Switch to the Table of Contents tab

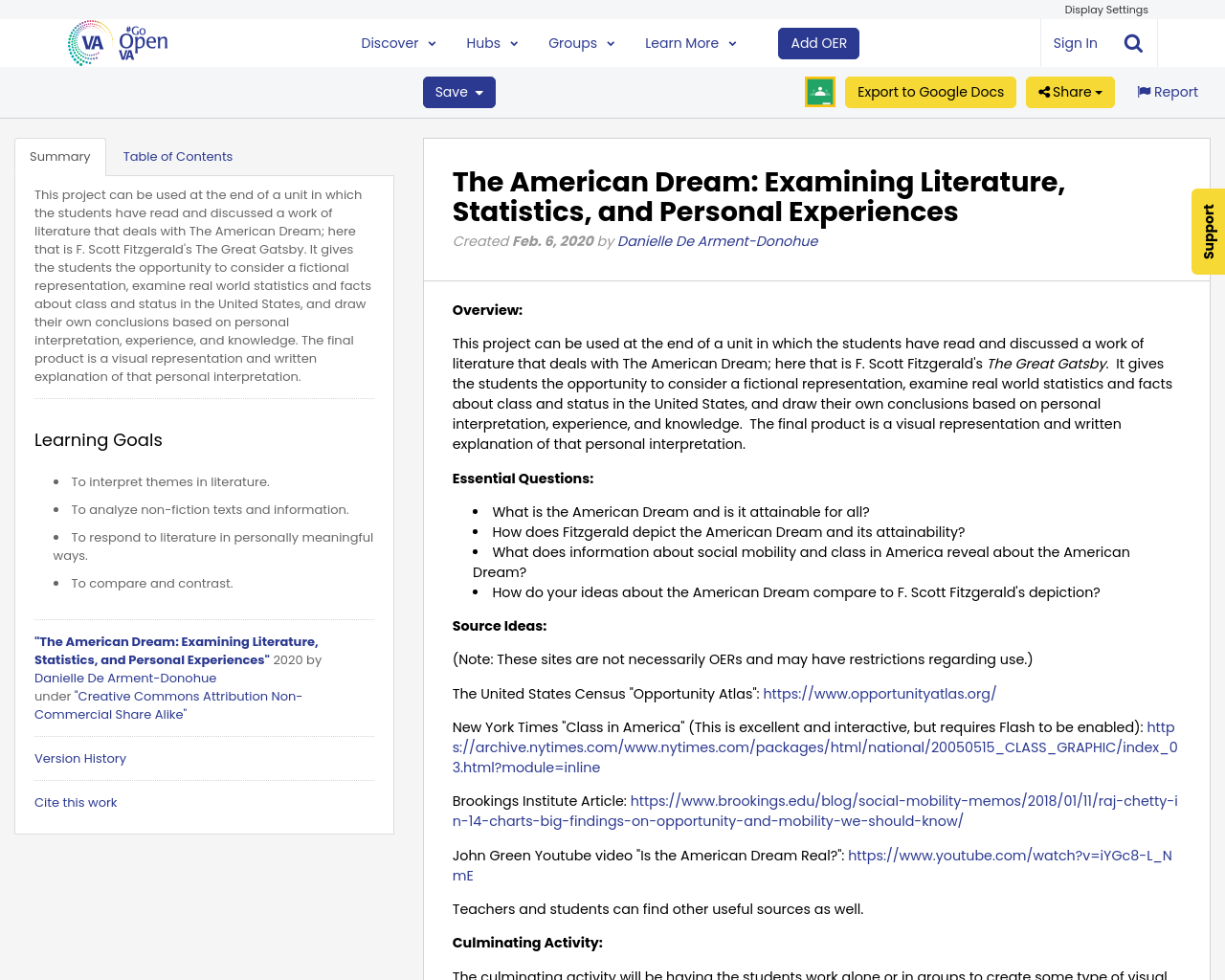click(x=178, y=155)
